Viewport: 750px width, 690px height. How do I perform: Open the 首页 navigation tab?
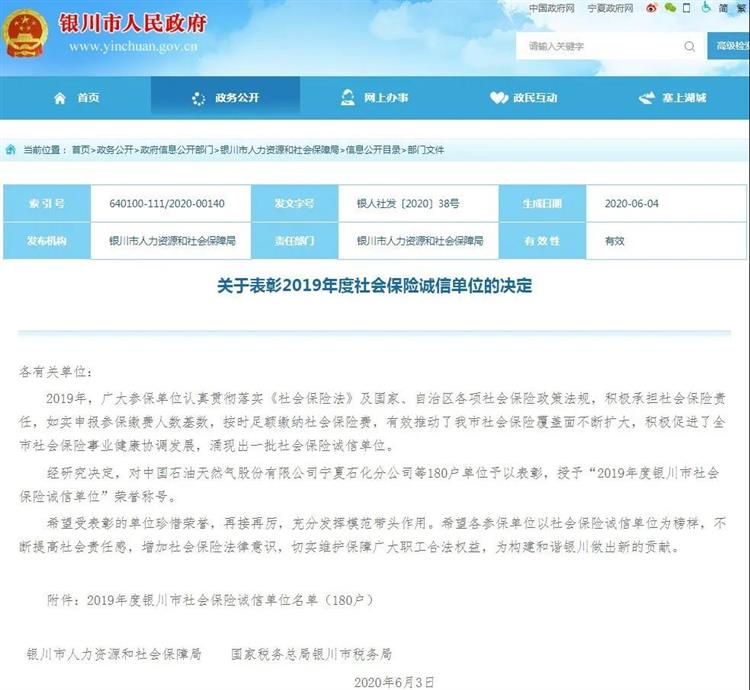[x=76, y=98]
